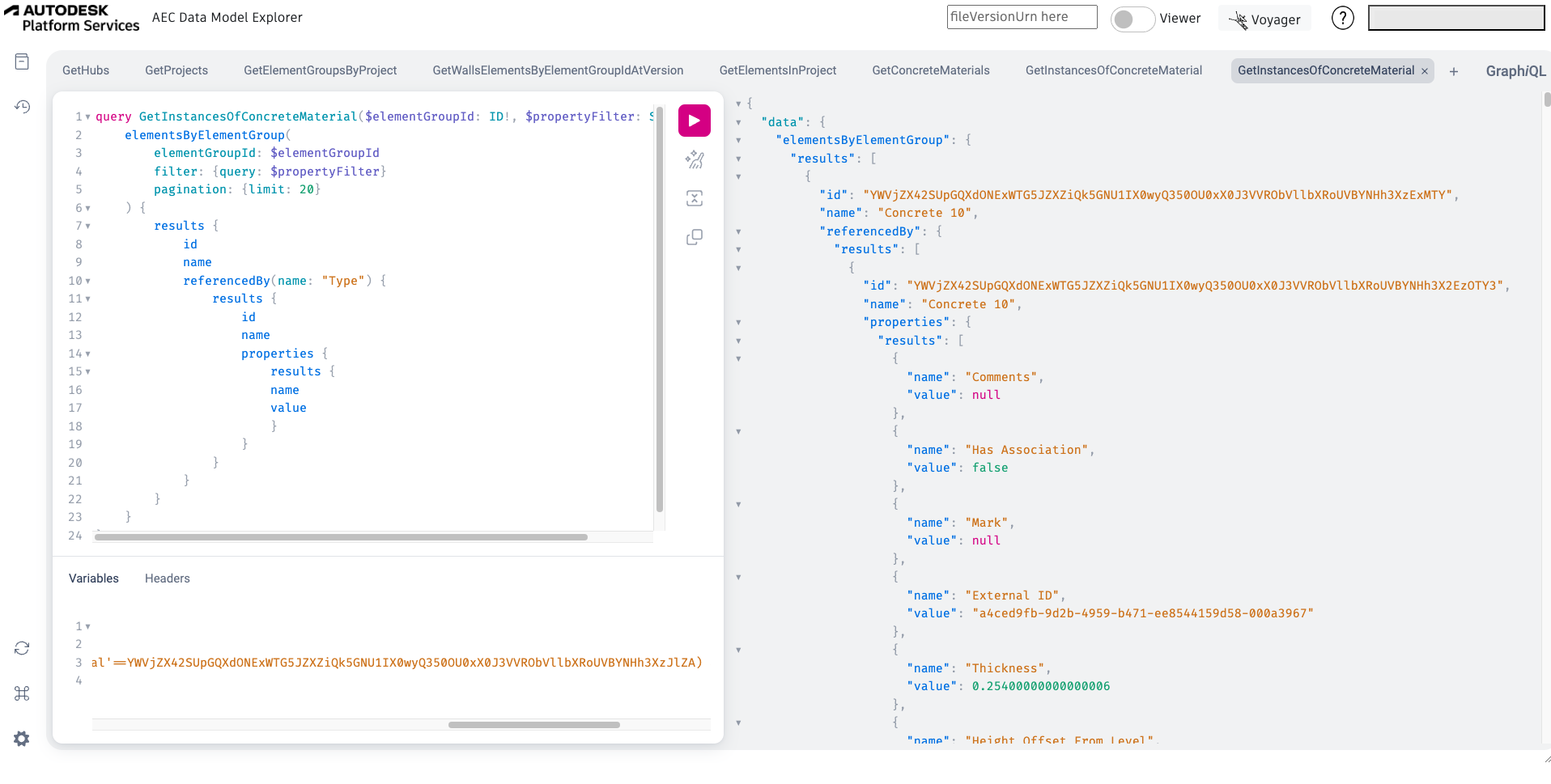
Task: Click the Merge fragments icon
Action: click(694, 198)
